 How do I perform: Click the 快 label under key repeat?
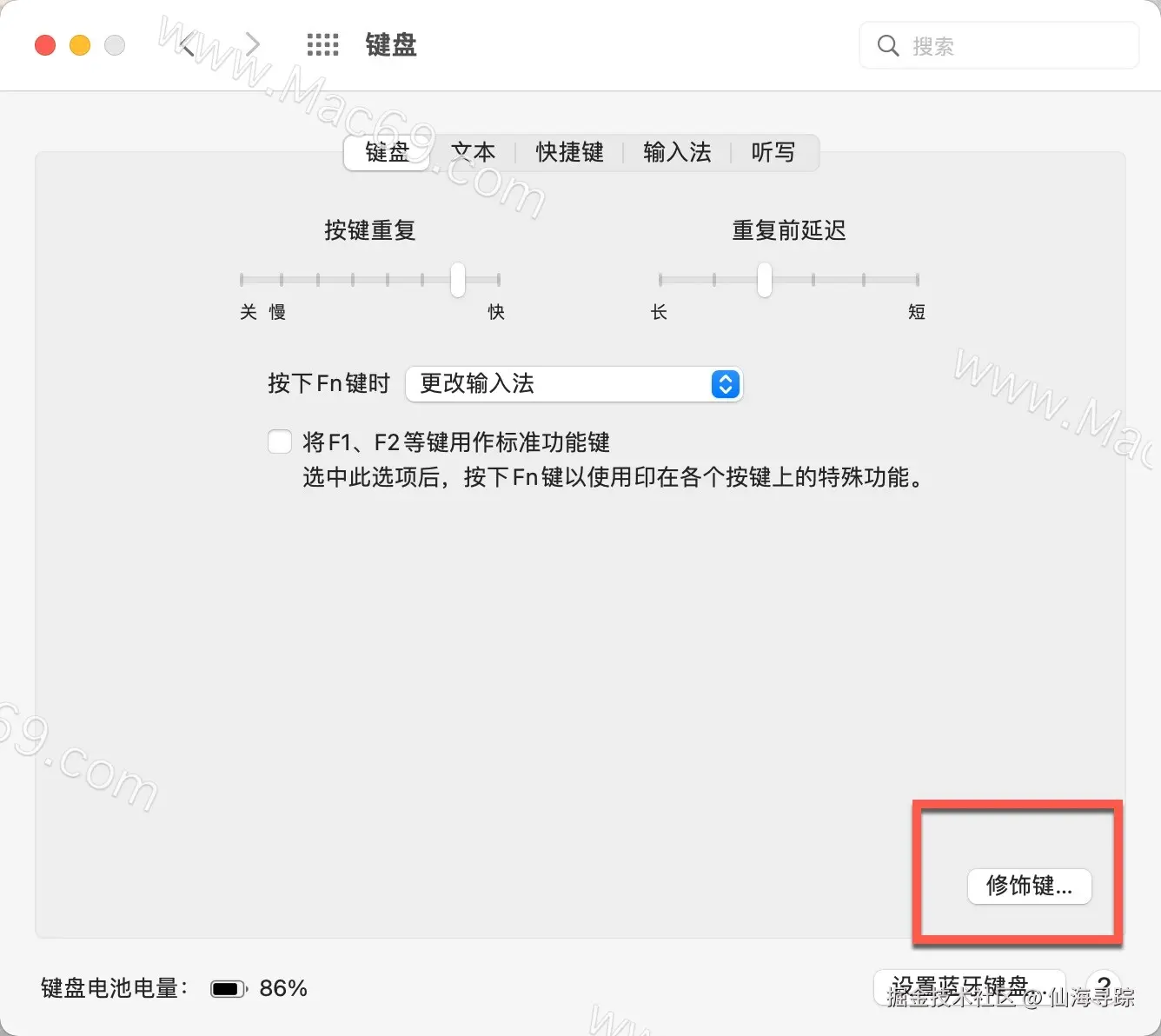(496, 312)
